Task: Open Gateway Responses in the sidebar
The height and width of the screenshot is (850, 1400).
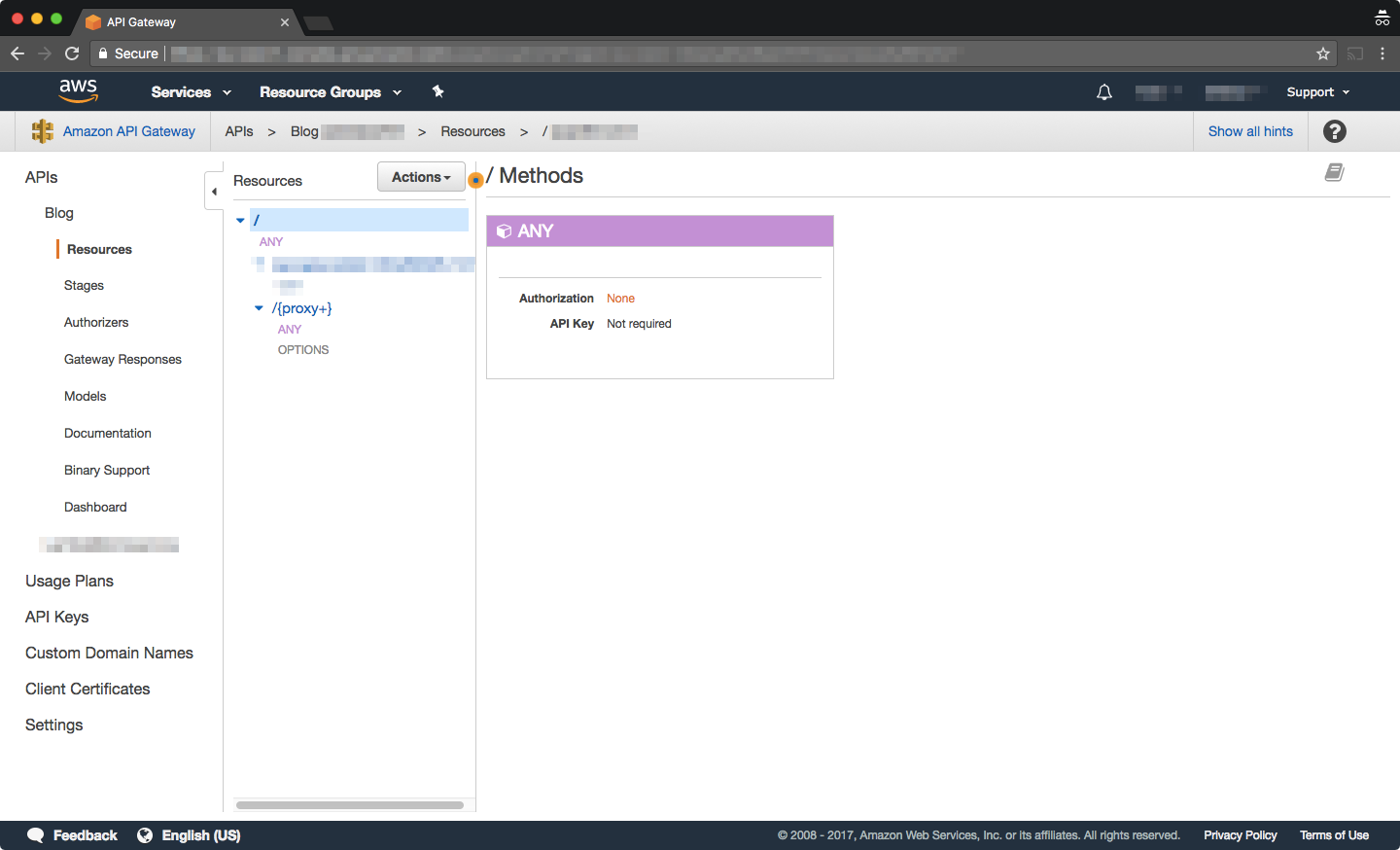Action: [x=122, y=360]
